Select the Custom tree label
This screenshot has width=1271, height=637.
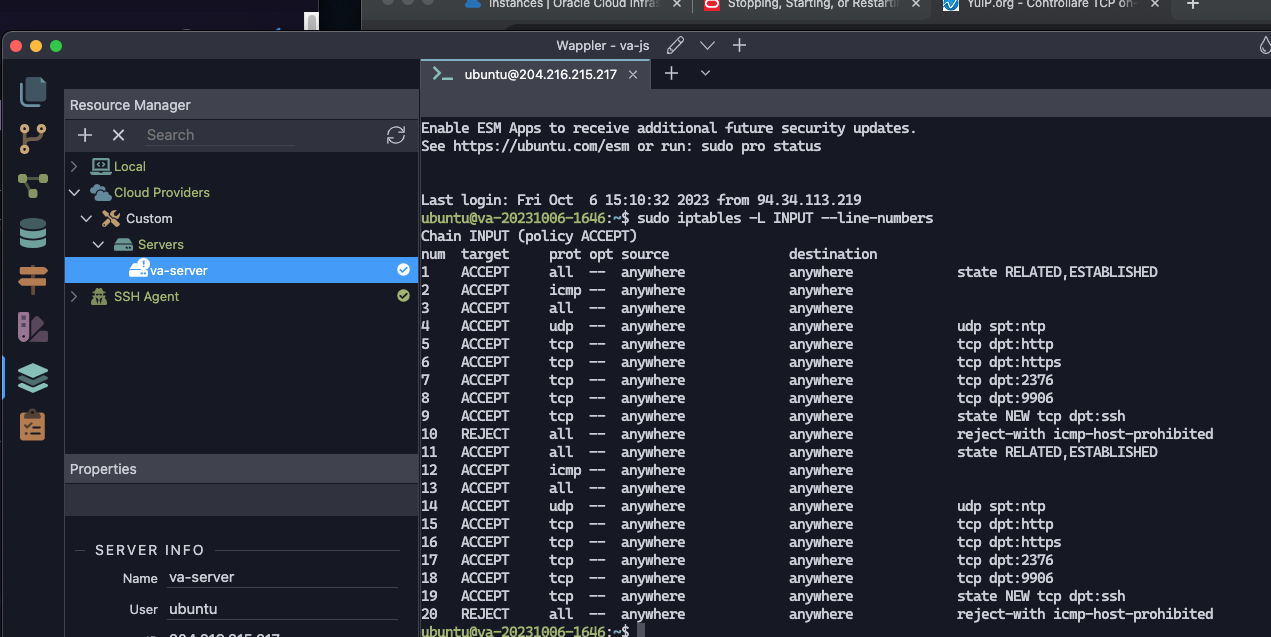149,218
